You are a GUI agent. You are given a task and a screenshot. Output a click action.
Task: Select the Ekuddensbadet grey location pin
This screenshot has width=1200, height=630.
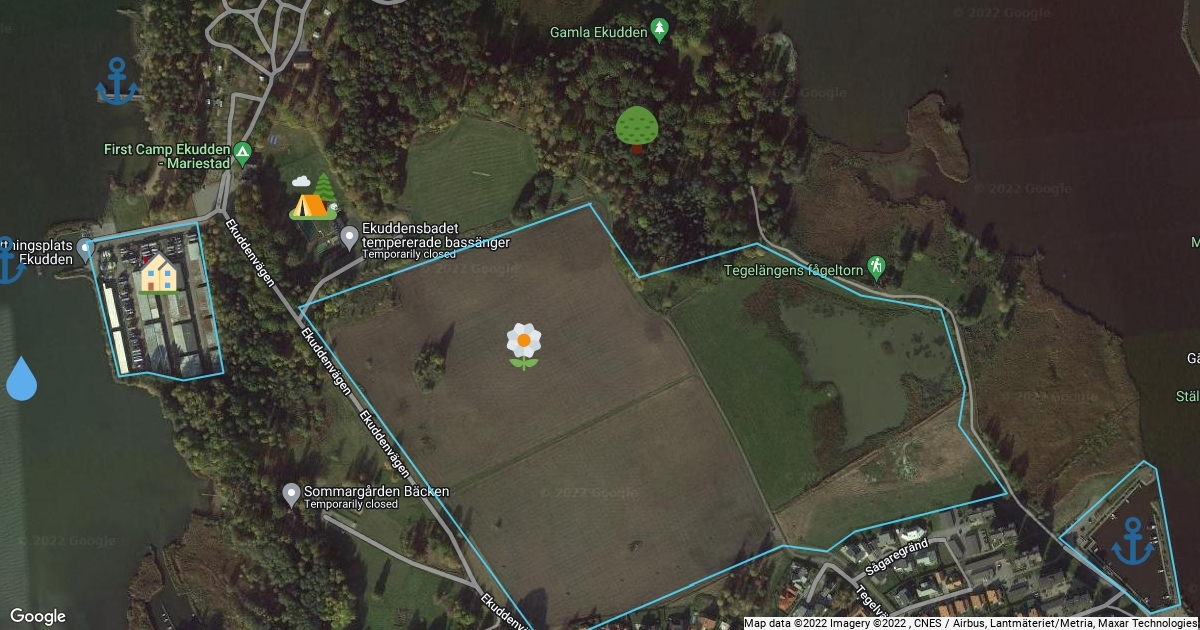pos(349,238)
